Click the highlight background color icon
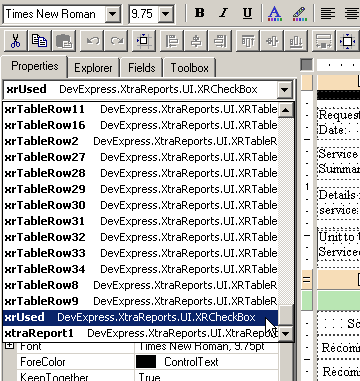Viewport: 360px width, 381px height. [x=299, y=13]
